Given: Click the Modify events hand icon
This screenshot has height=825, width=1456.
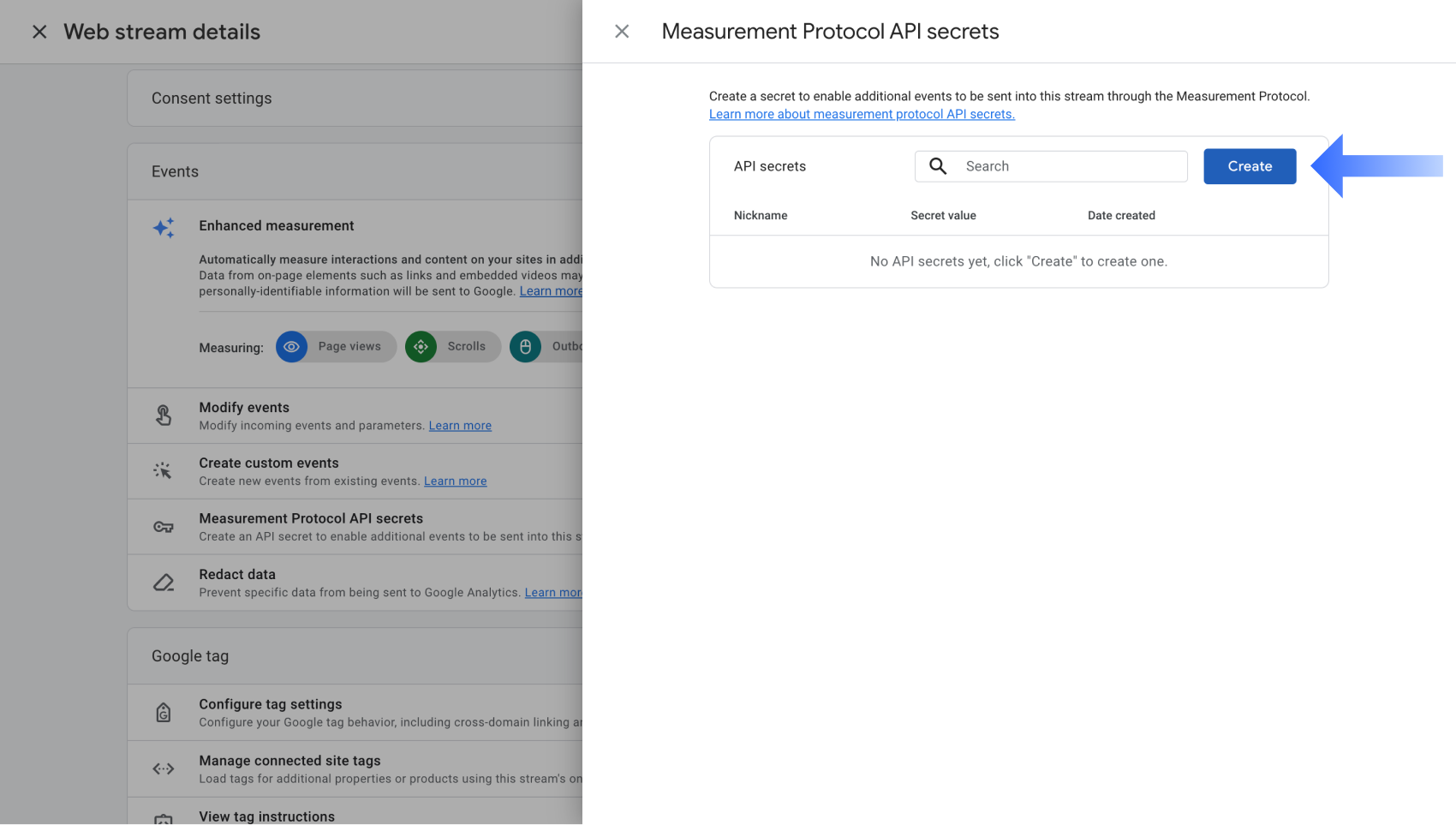Looking at the screenshot, I should [x=164, y=415].
